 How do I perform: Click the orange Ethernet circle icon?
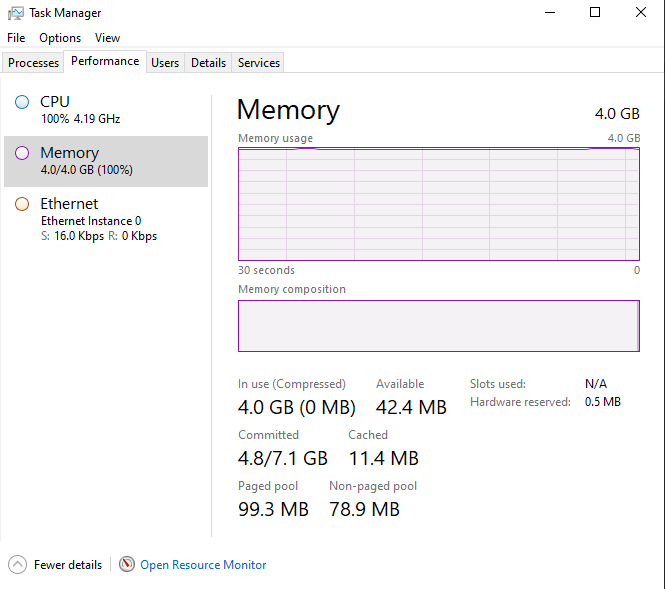click(x=22, y=204)
